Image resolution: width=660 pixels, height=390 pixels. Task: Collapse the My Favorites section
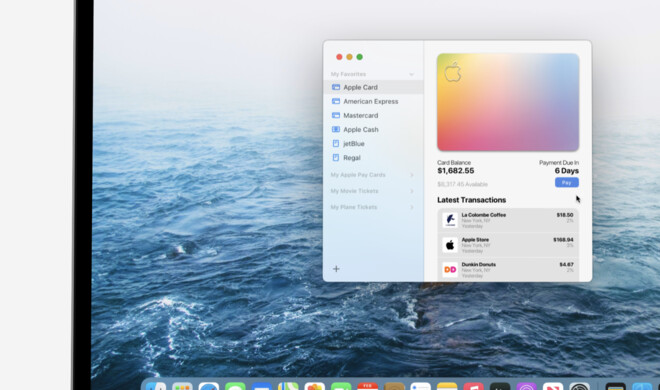[411, 74]
